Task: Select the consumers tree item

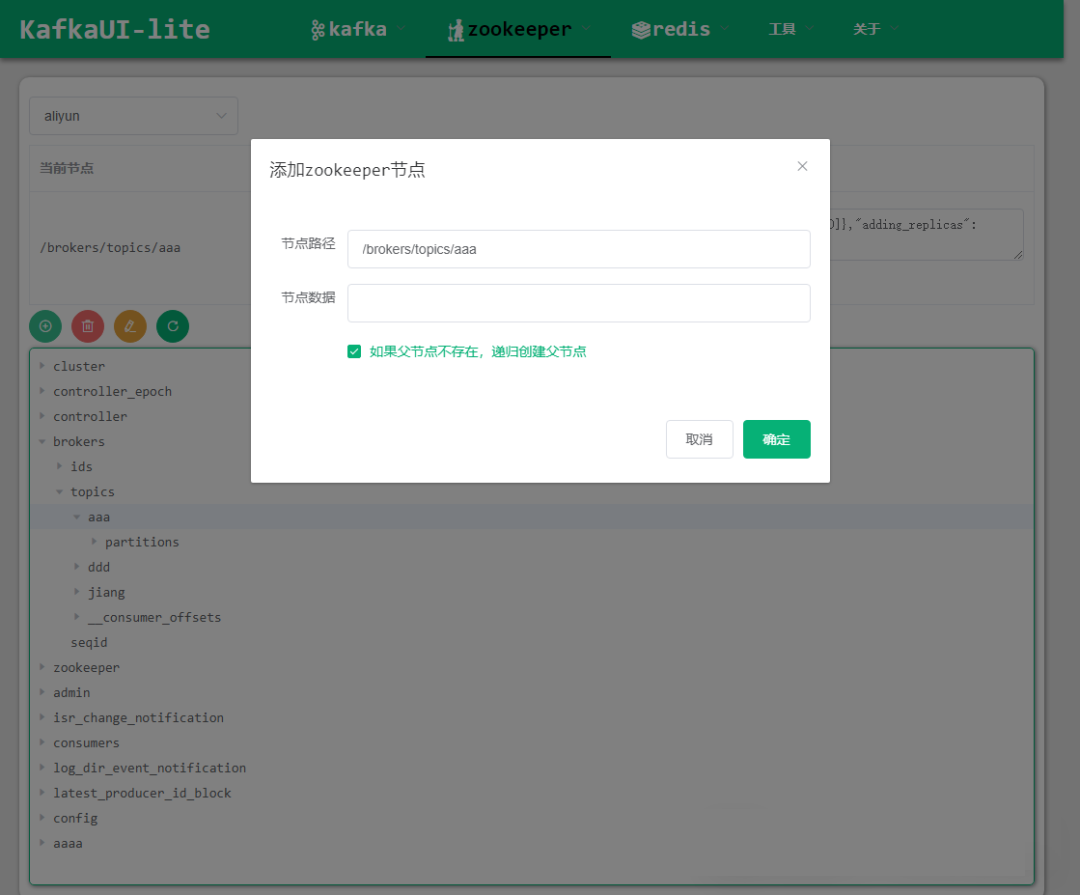Action: (86, 743)
